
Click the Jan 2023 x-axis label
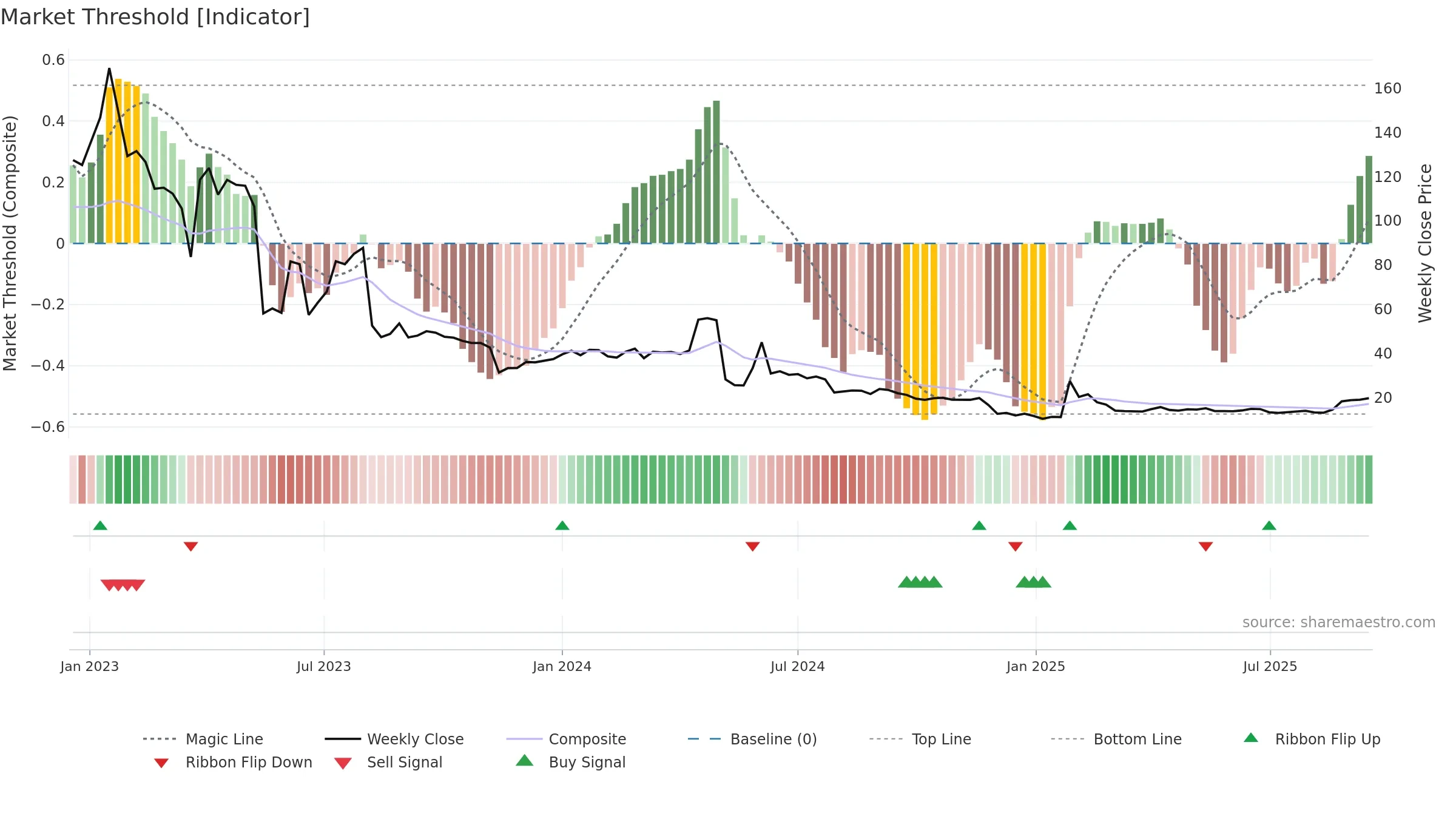90,666
